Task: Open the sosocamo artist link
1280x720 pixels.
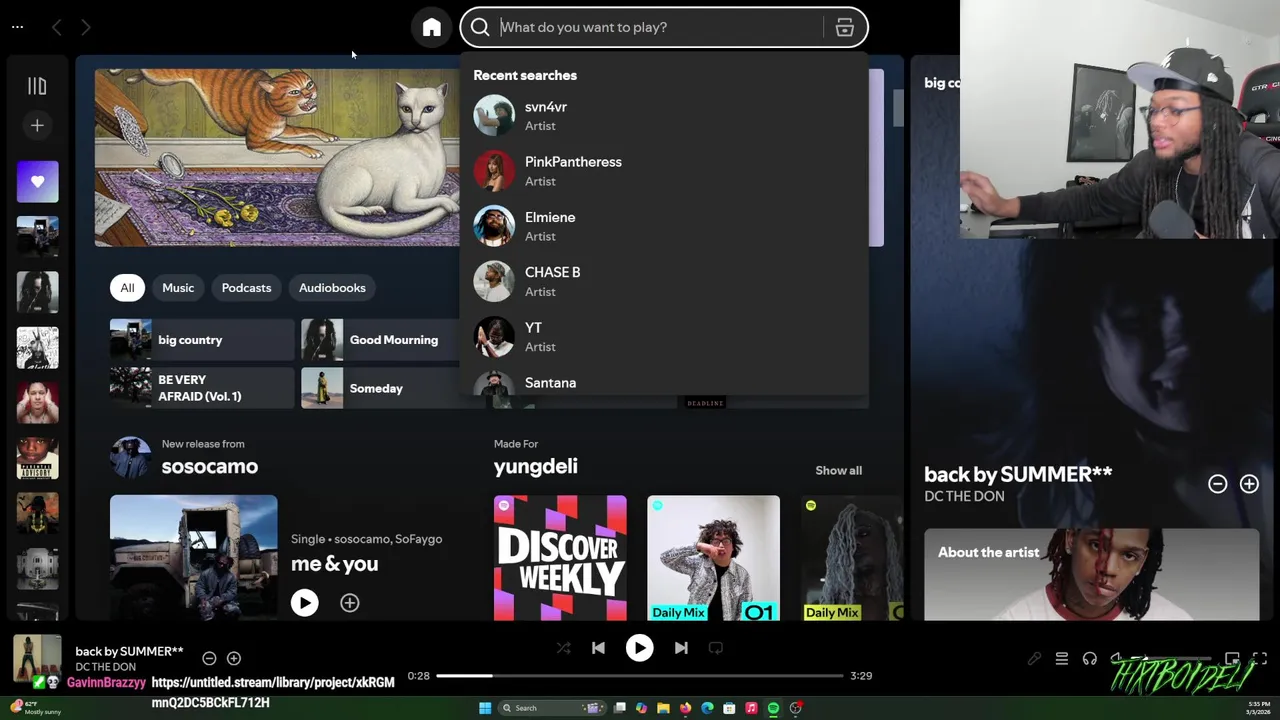Action: click(x=210, y=467)
